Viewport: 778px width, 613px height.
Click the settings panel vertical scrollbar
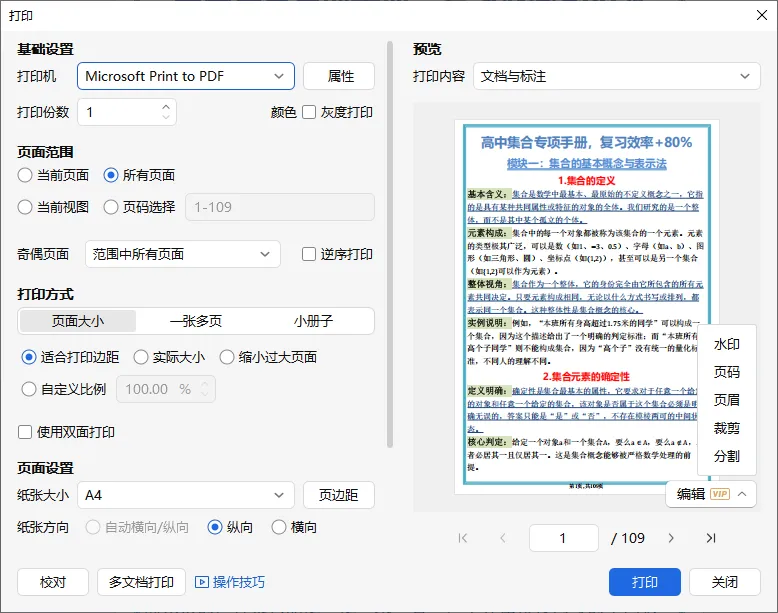[x=390, y=244]
